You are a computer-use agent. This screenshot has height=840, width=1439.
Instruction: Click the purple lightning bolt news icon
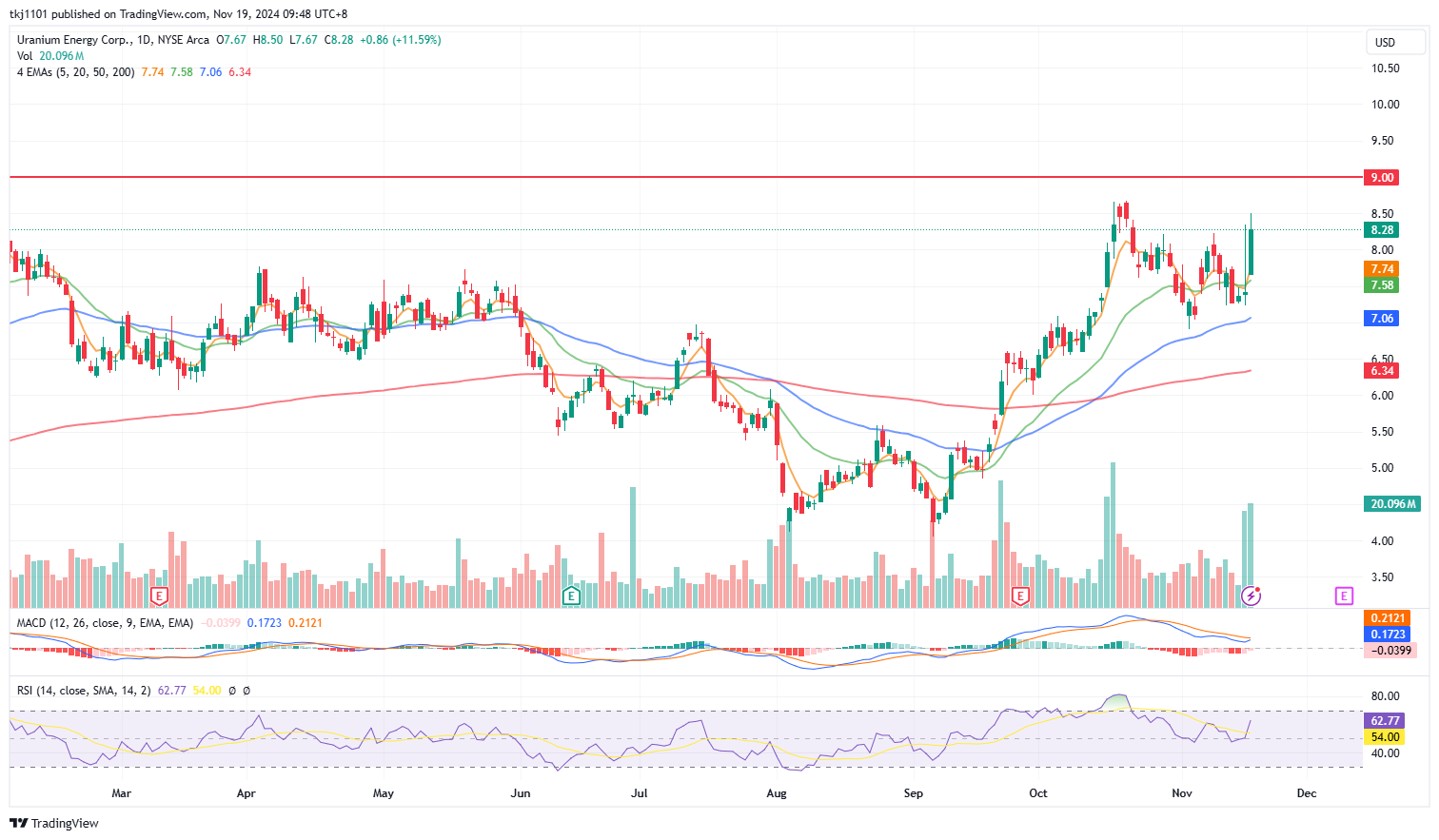click(x=1252, y=596)
